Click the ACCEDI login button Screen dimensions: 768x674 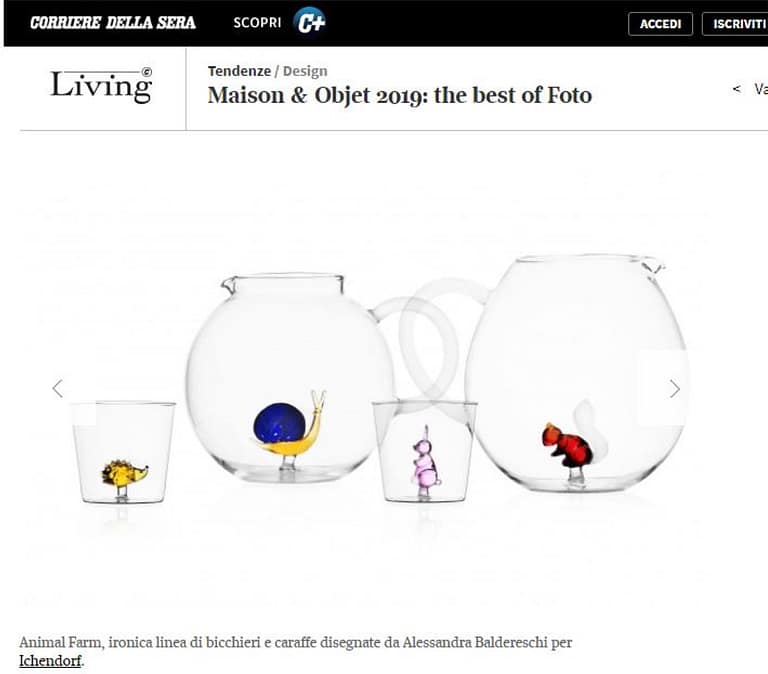click(x=660, y=24)
